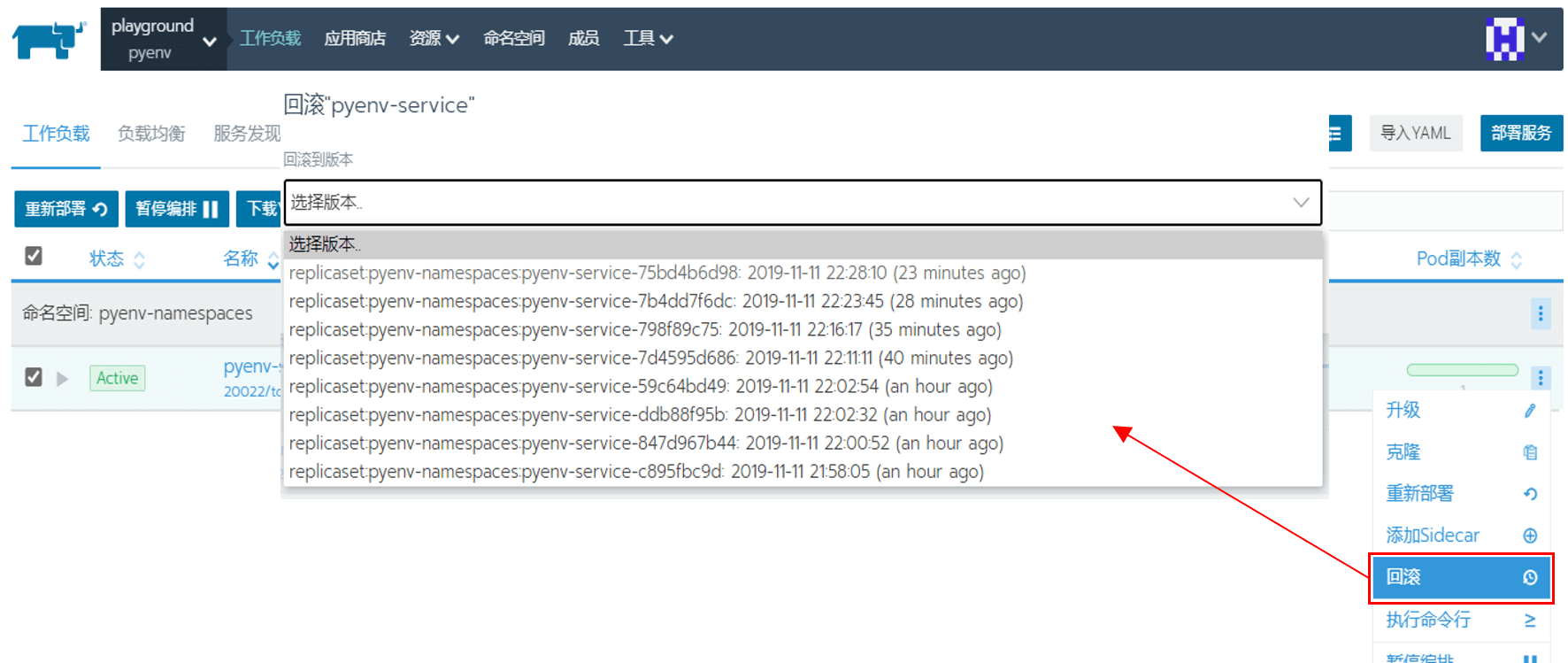The image size is (1568, 663).
Task: Open the playground pyenv project switcher
Action: pos(164,39)
